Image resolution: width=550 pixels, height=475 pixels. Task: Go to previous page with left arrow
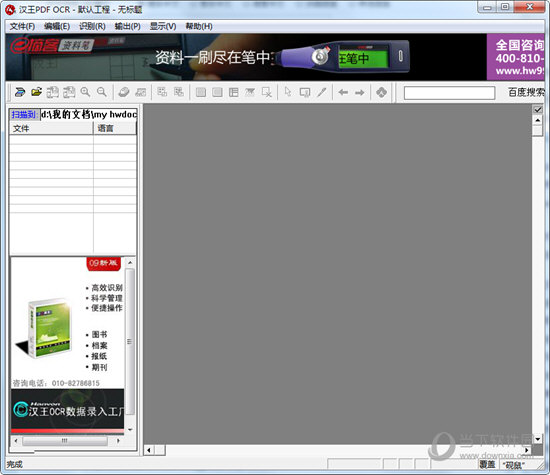click(x=343, y=92)
